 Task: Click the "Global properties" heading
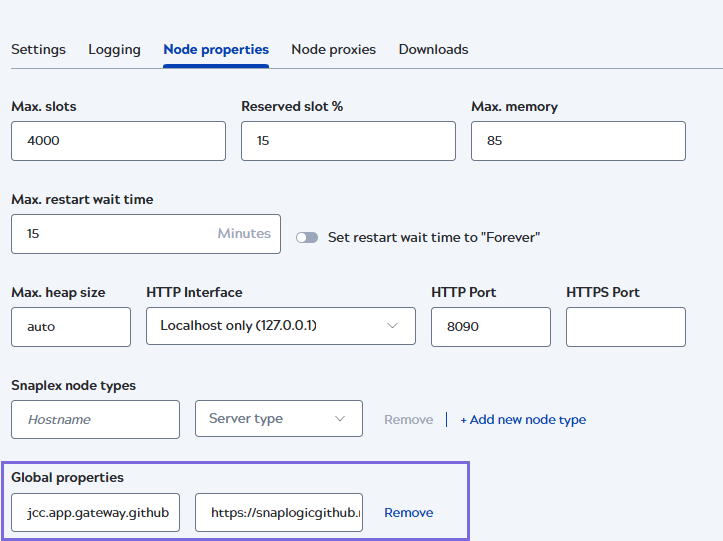point(67,477)
